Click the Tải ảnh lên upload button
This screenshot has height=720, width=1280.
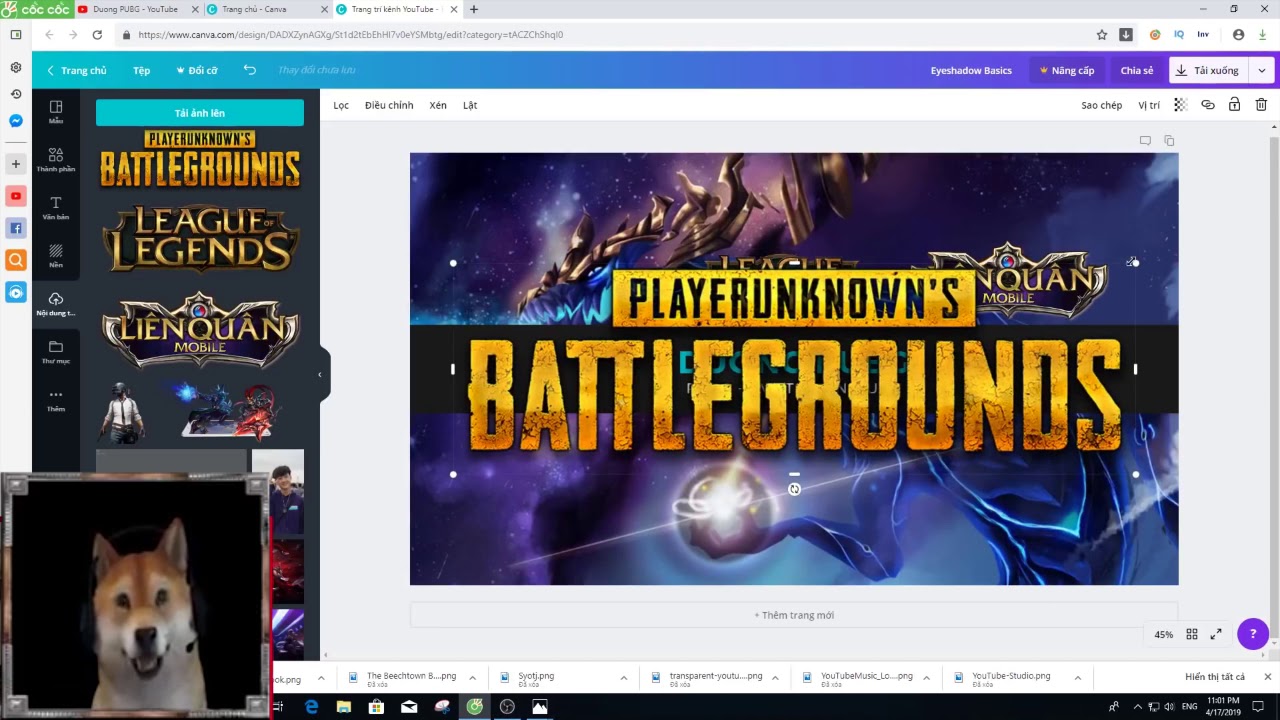pyautogui.click(x=200, y=113)
